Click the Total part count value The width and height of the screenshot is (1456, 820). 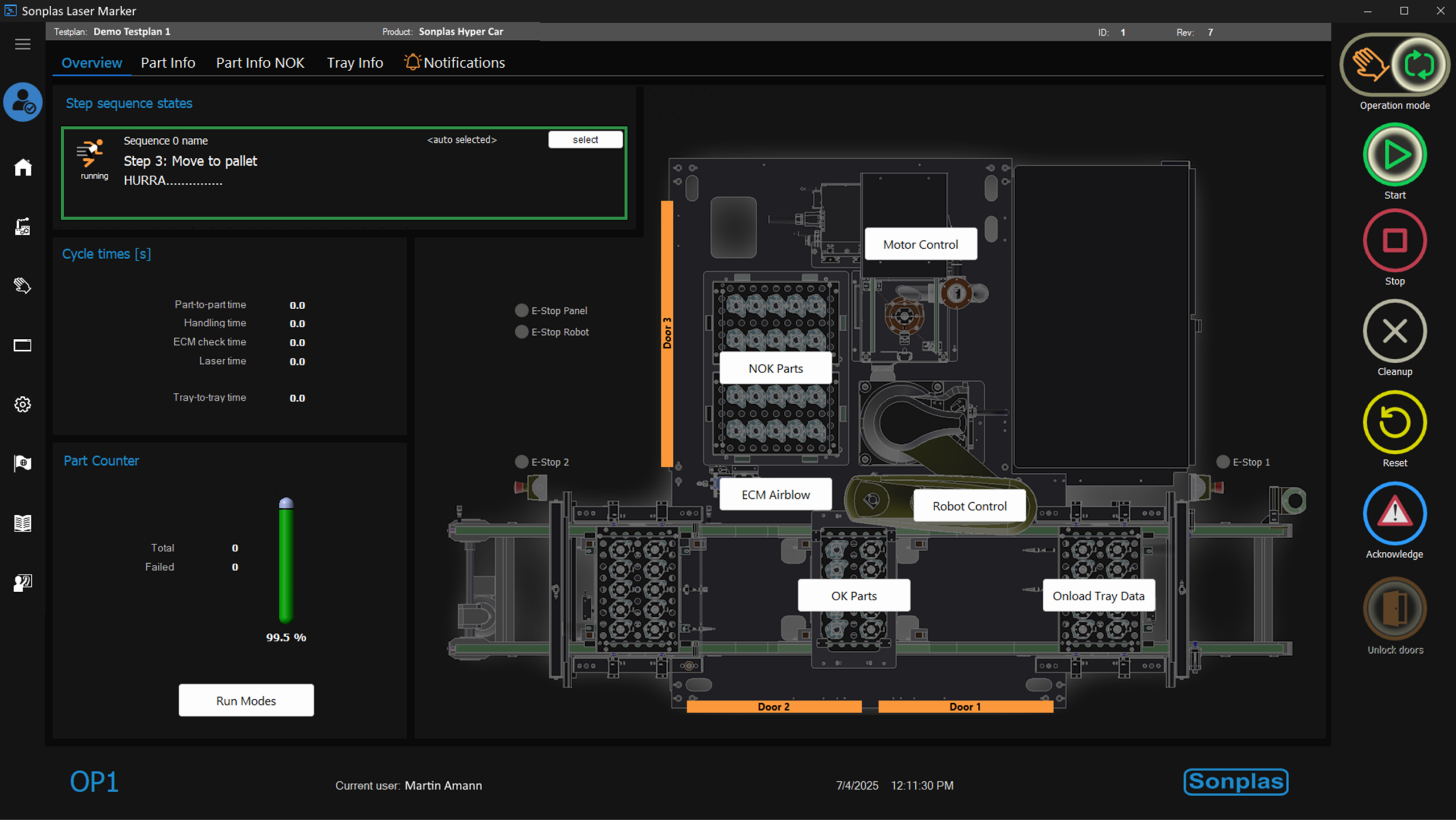235,548
